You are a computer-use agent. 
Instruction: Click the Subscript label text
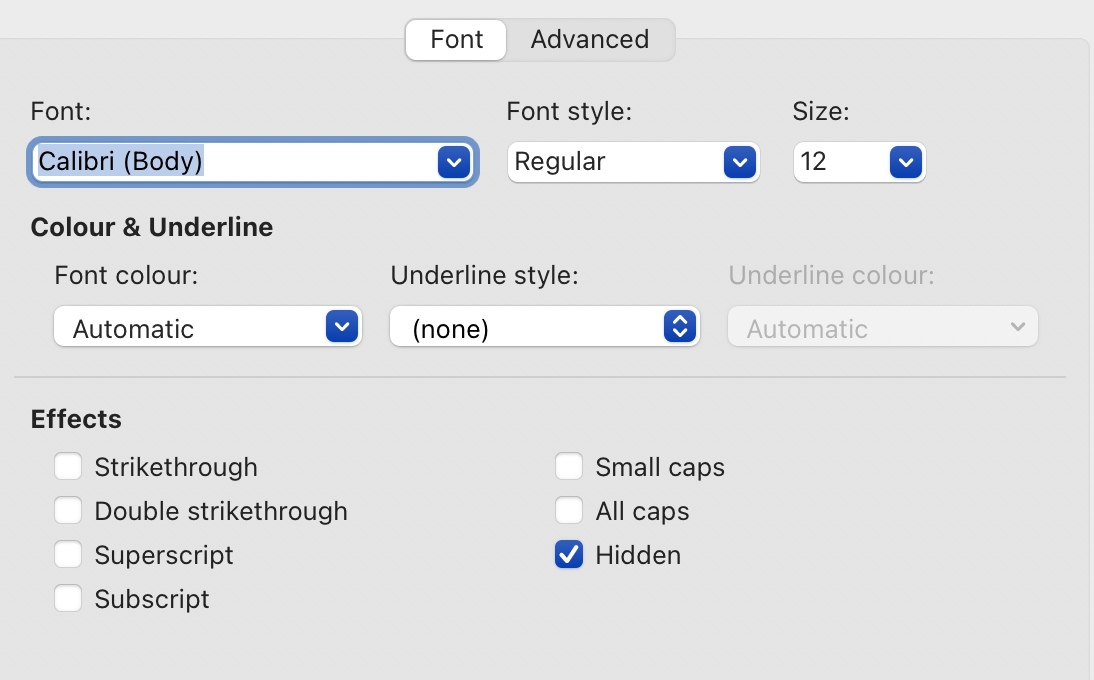click(152, 599)
